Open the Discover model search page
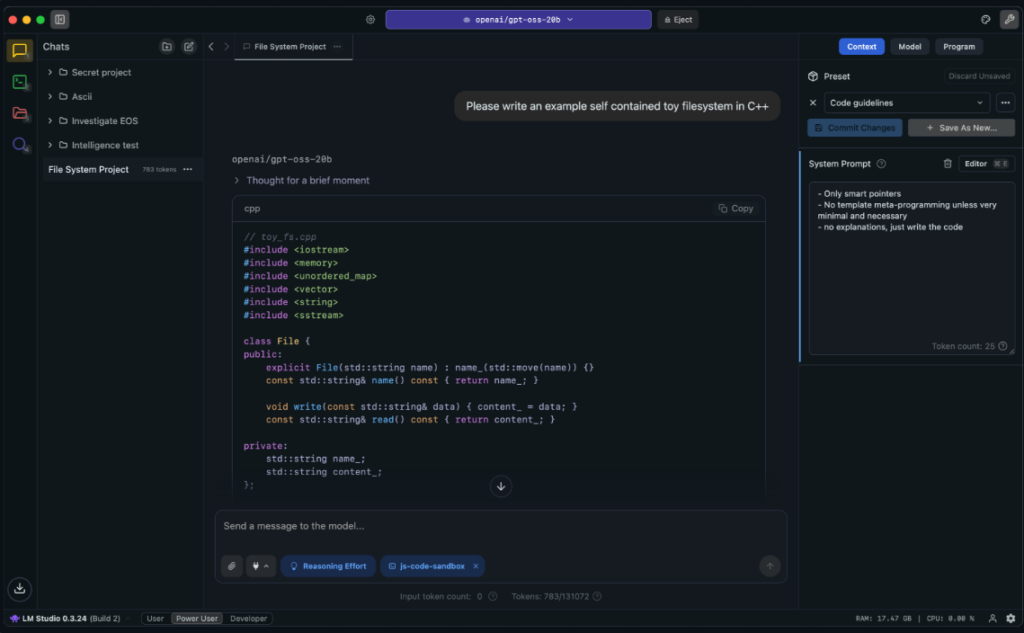This screenshot has width=1024, height=633. 20,145
